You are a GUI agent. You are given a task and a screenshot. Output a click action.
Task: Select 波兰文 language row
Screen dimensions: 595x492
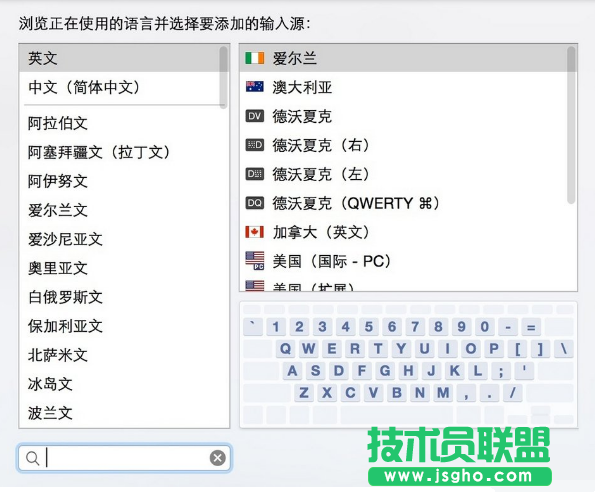124,413
